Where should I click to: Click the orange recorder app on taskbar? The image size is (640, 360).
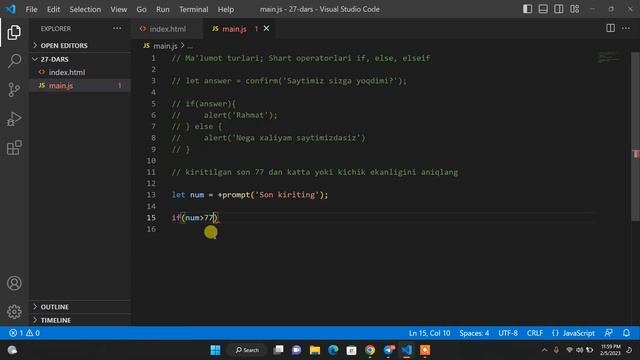(425, 350)
